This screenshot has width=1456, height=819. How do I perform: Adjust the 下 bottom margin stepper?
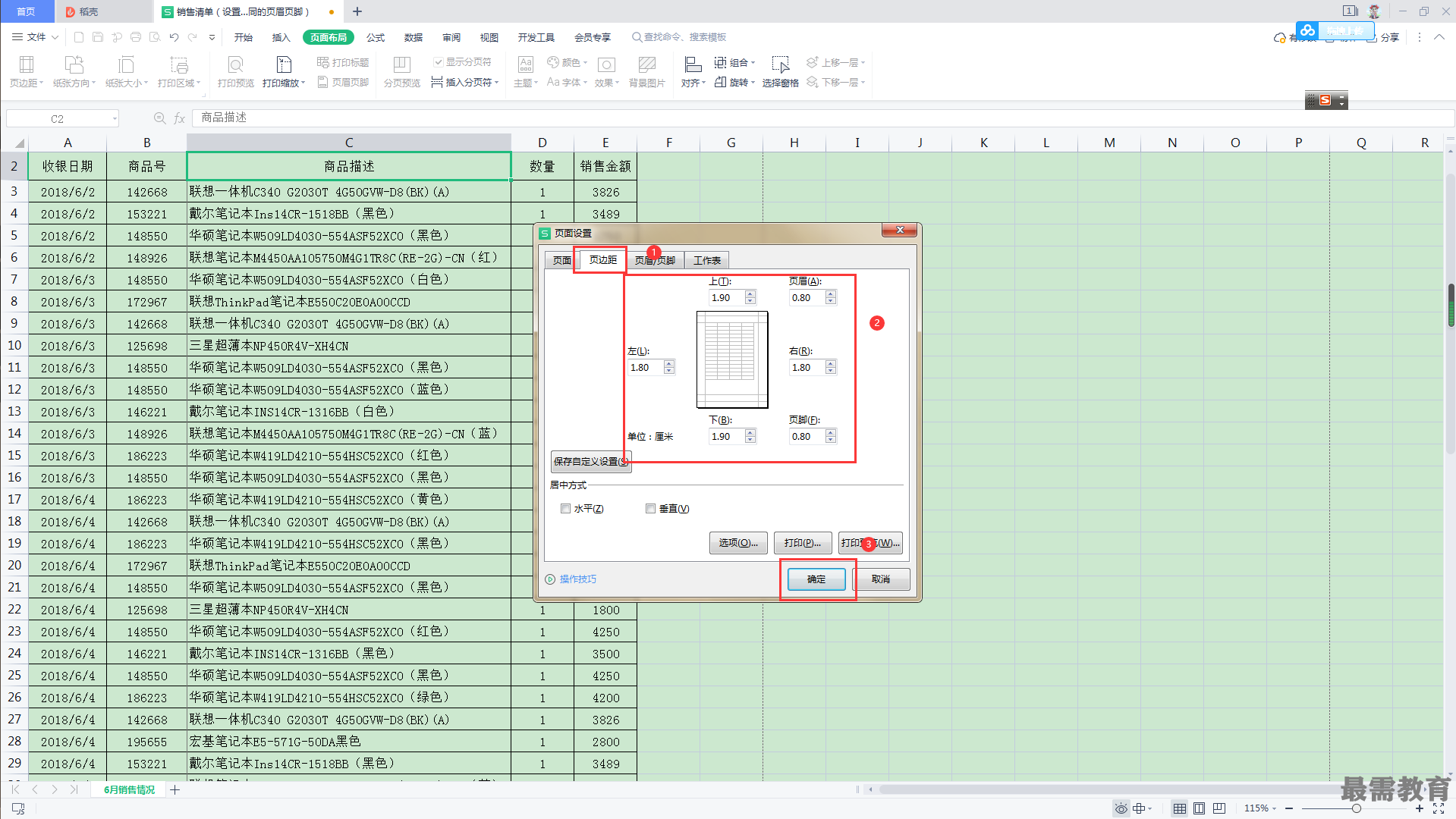(x=750, y=437)
